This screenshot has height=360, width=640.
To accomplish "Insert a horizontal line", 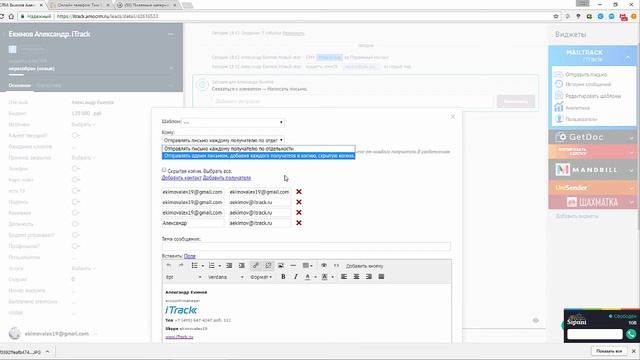I will [x=293, y=266].
